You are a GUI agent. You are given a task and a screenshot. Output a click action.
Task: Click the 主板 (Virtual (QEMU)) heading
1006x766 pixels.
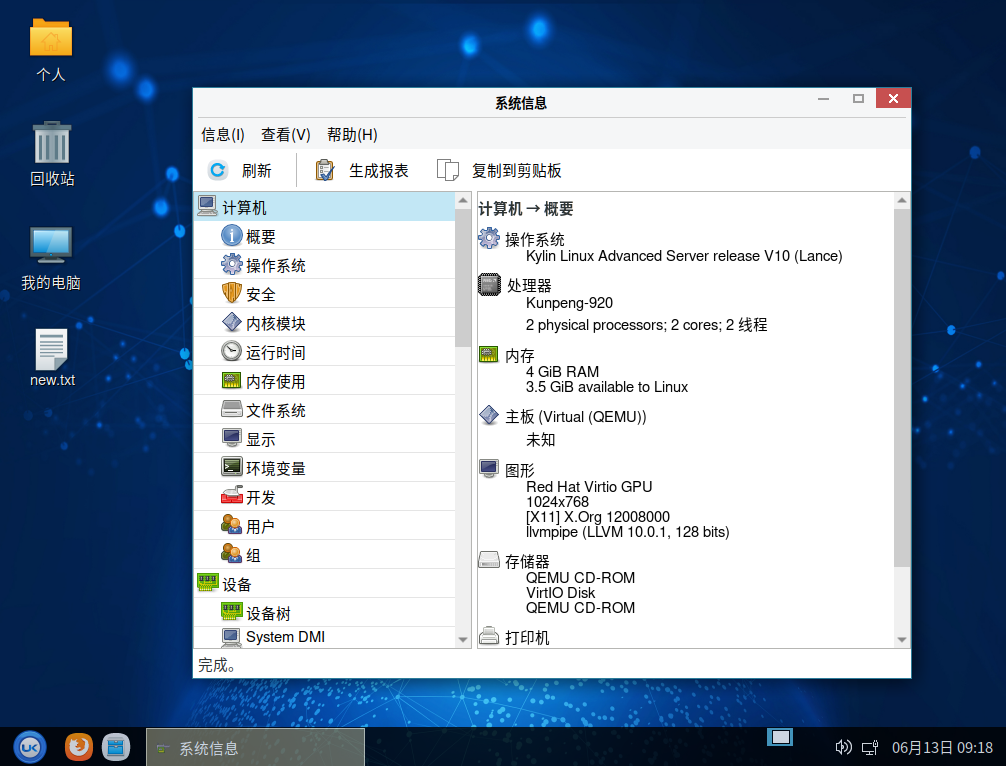pos(575,417)
